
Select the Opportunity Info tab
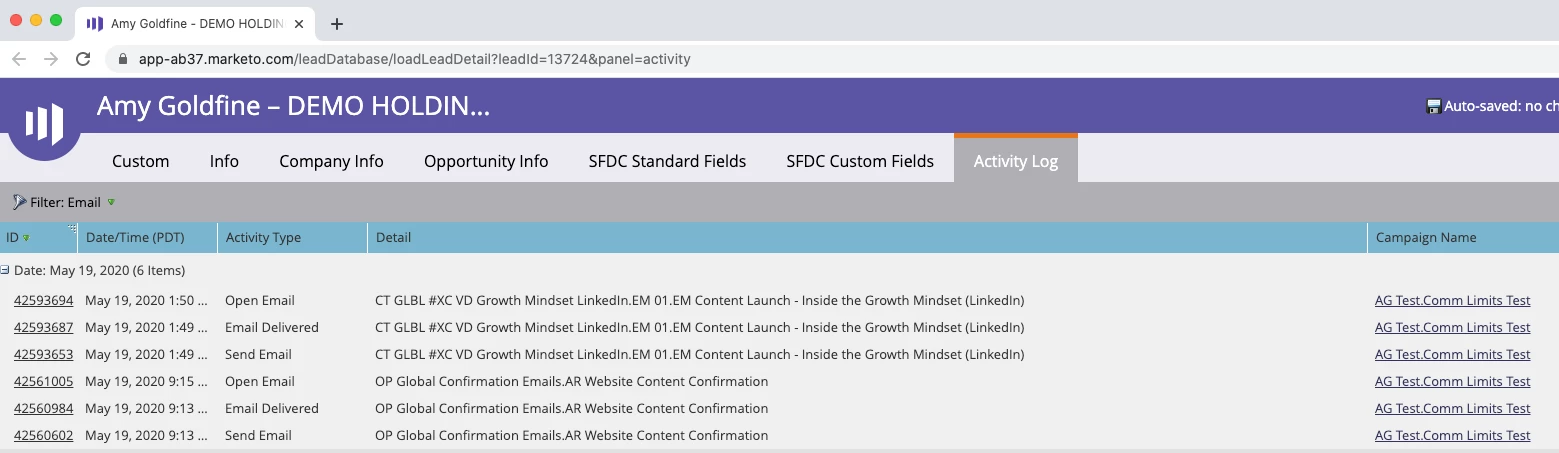486,161
